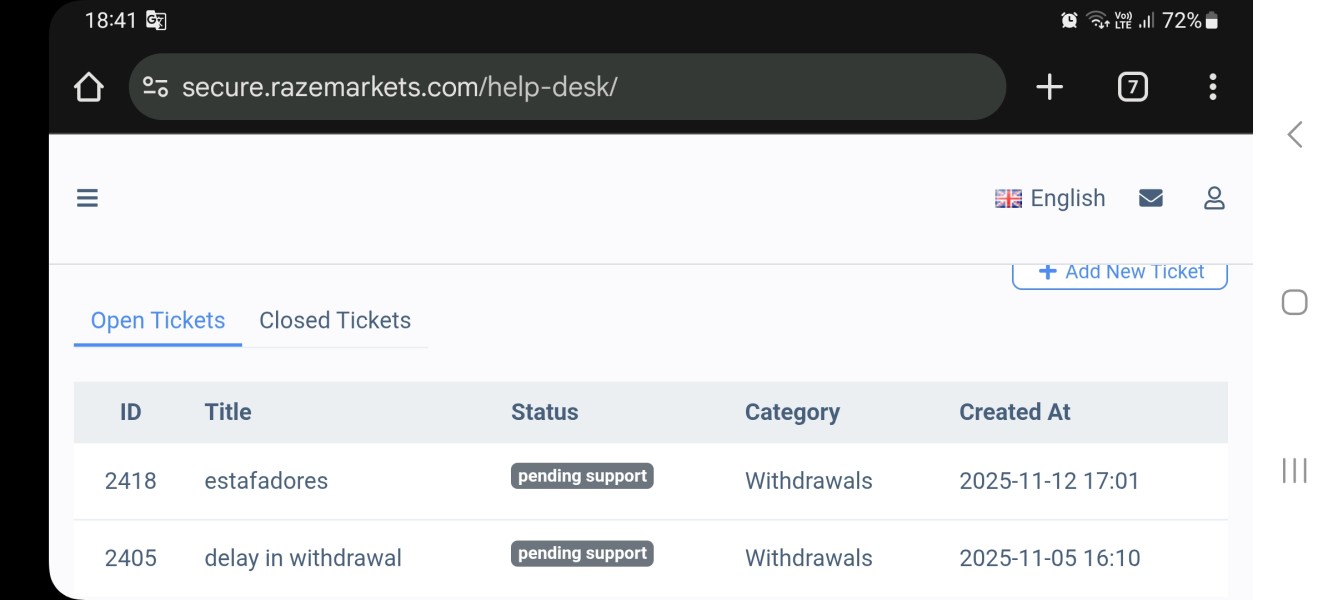Click the pending support badge for ticket 2418
The image size is (1333, 600).
582,476
